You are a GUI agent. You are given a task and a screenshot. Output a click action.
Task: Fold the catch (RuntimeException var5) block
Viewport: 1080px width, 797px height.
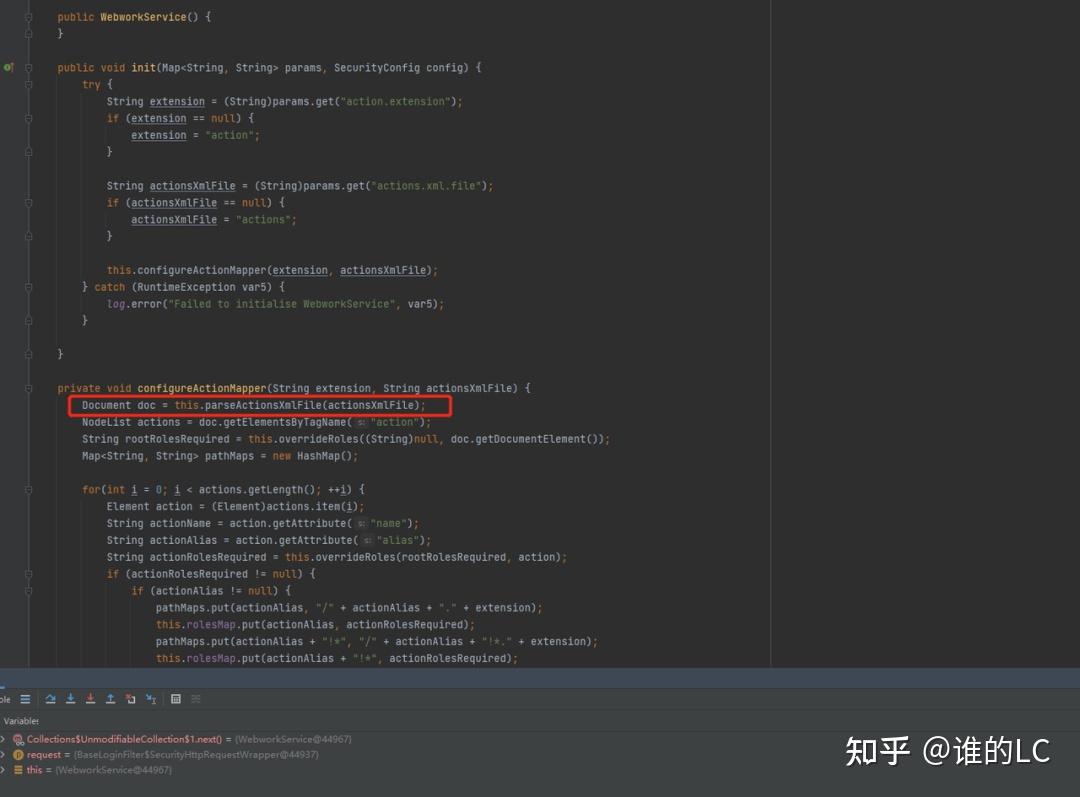coord(29,287)
